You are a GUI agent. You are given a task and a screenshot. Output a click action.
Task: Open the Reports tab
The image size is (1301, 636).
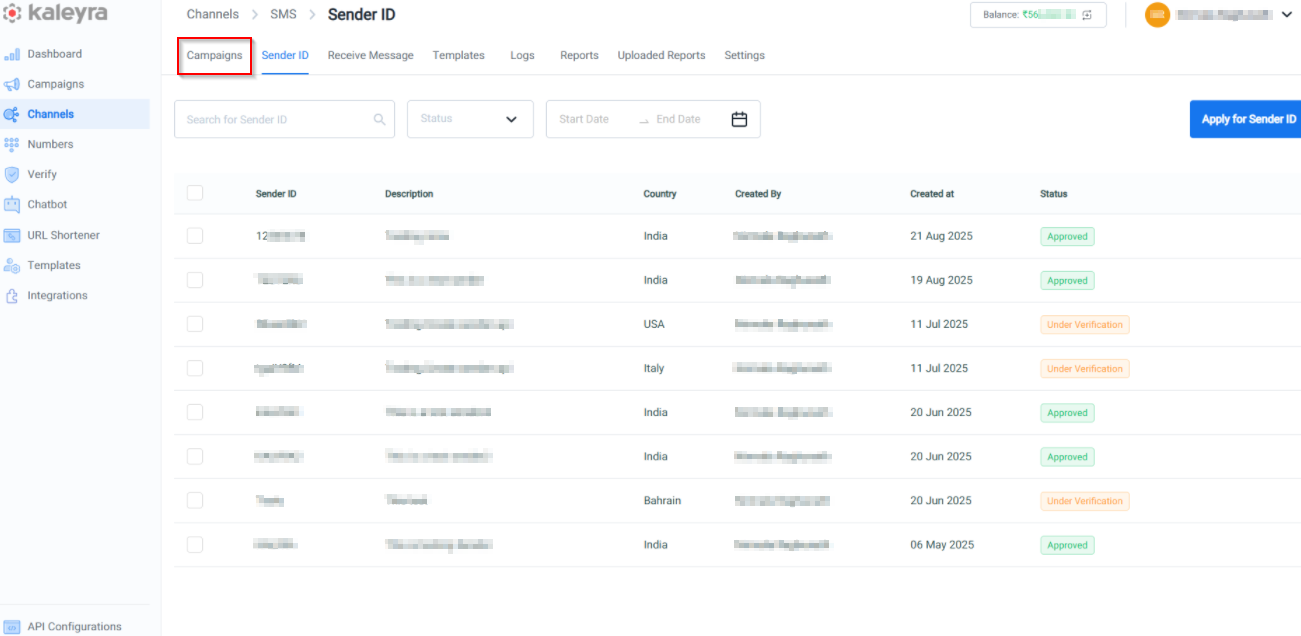[579, 55]
